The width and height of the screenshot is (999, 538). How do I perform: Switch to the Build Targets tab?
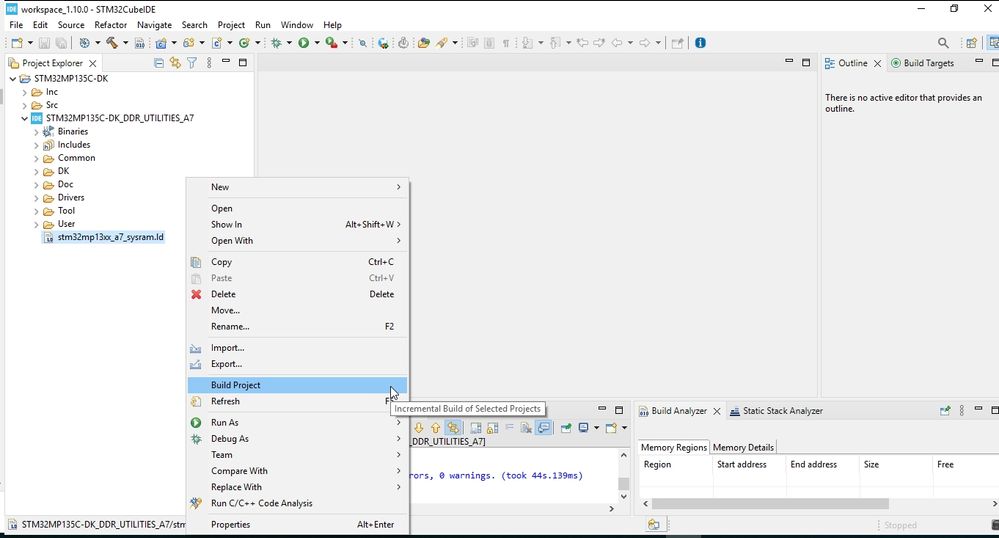[x=922, y=63]
